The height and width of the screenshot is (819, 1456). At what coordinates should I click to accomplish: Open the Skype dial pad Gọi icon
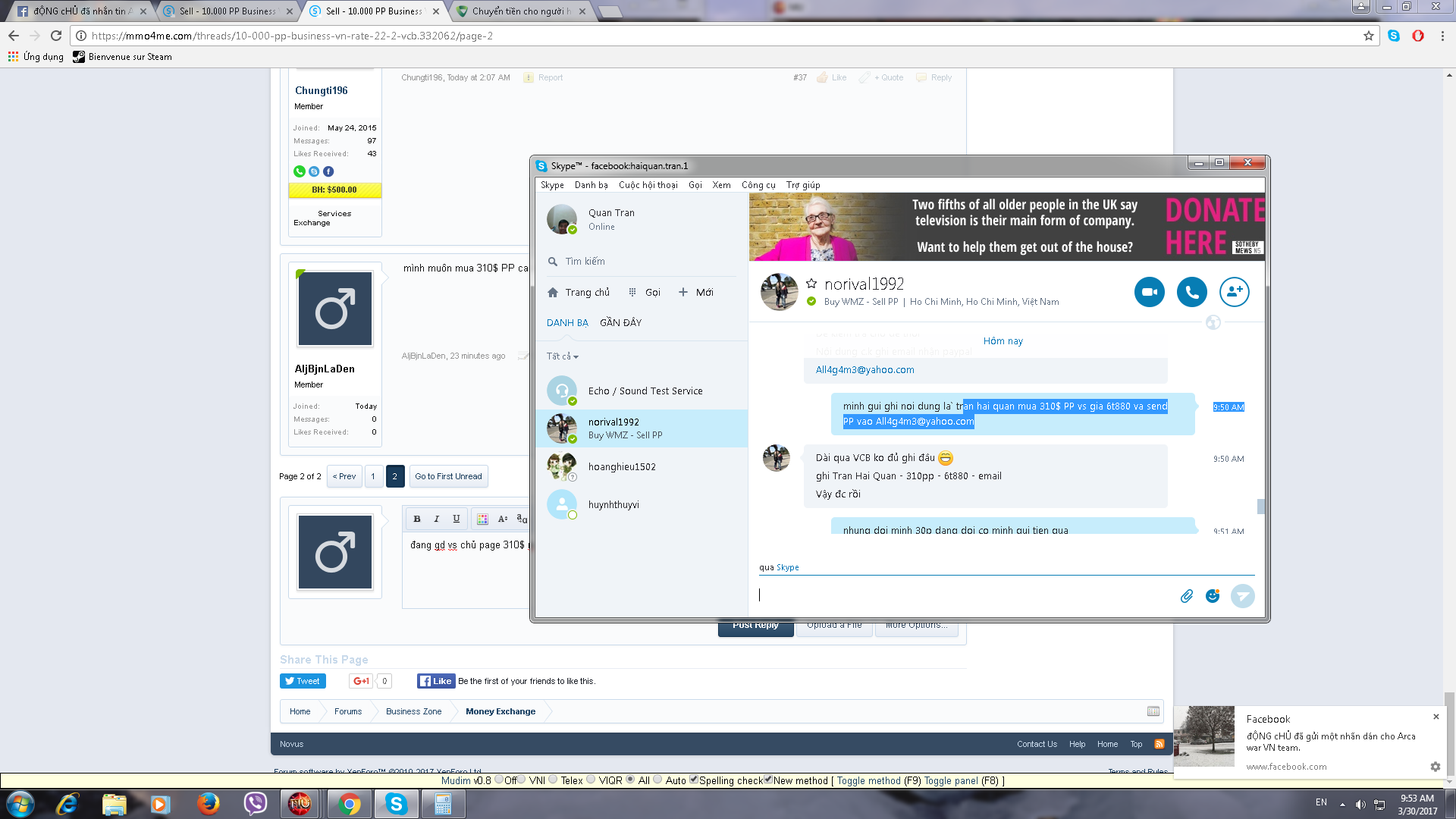point(632,293)
